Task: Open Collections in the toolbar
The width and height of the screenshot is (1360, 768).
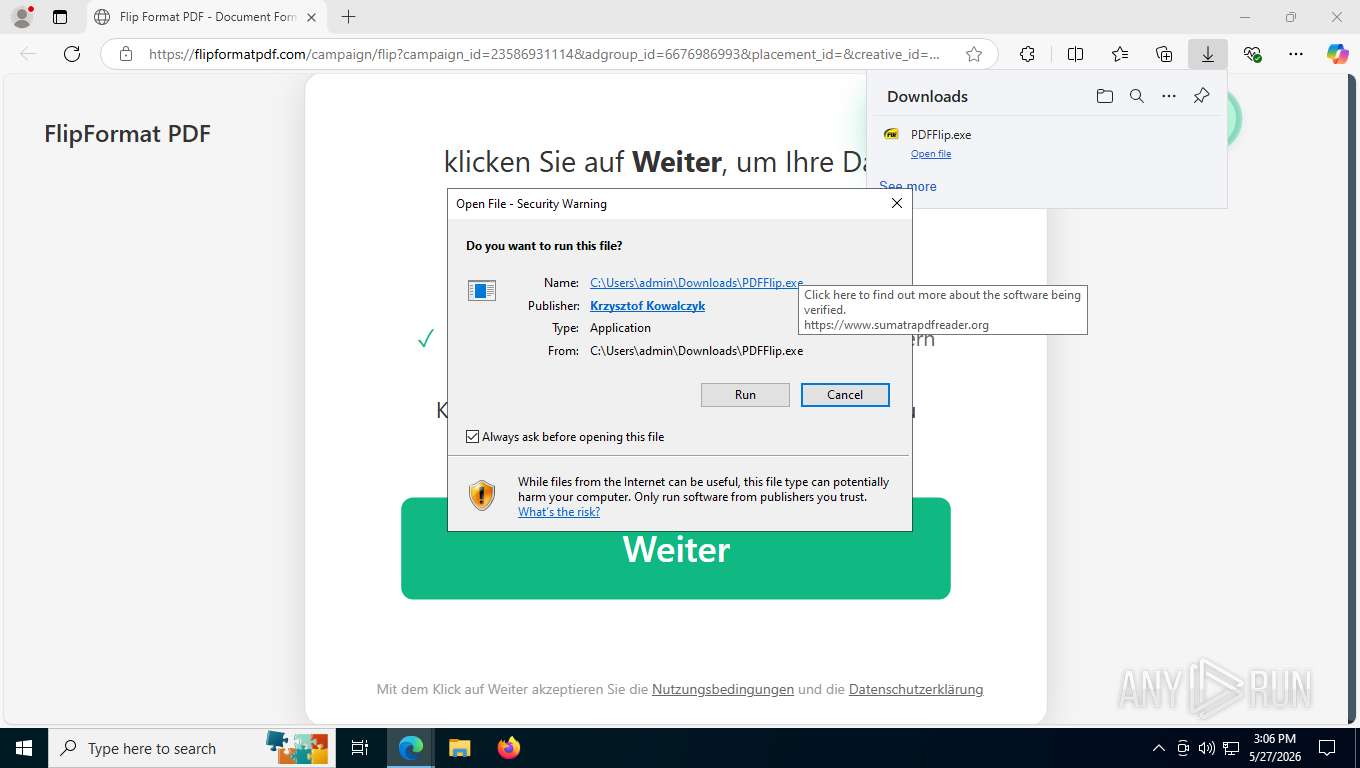Action: [x=1163, y=54]
